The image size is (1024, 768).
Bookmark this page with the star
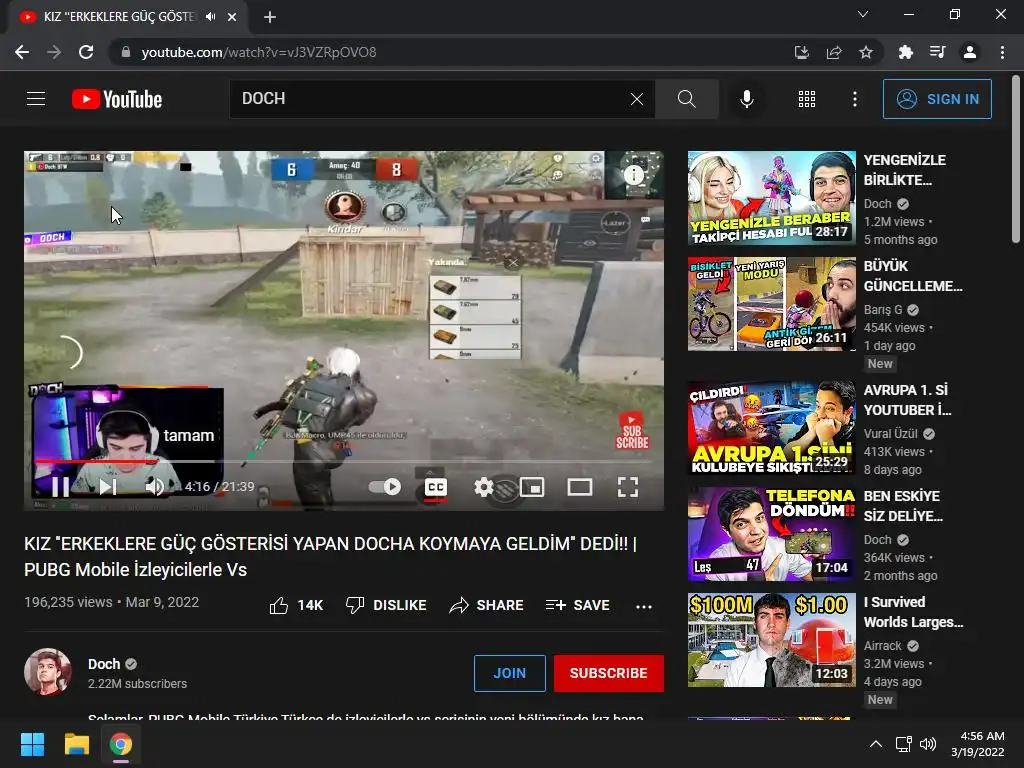point(866,52)
